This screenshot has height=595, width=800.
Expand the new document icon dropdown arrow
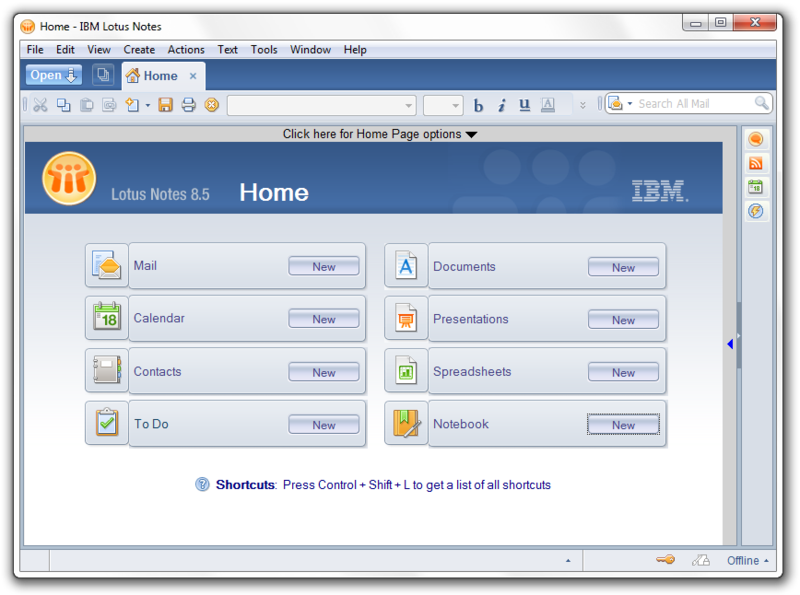[147, 105]
